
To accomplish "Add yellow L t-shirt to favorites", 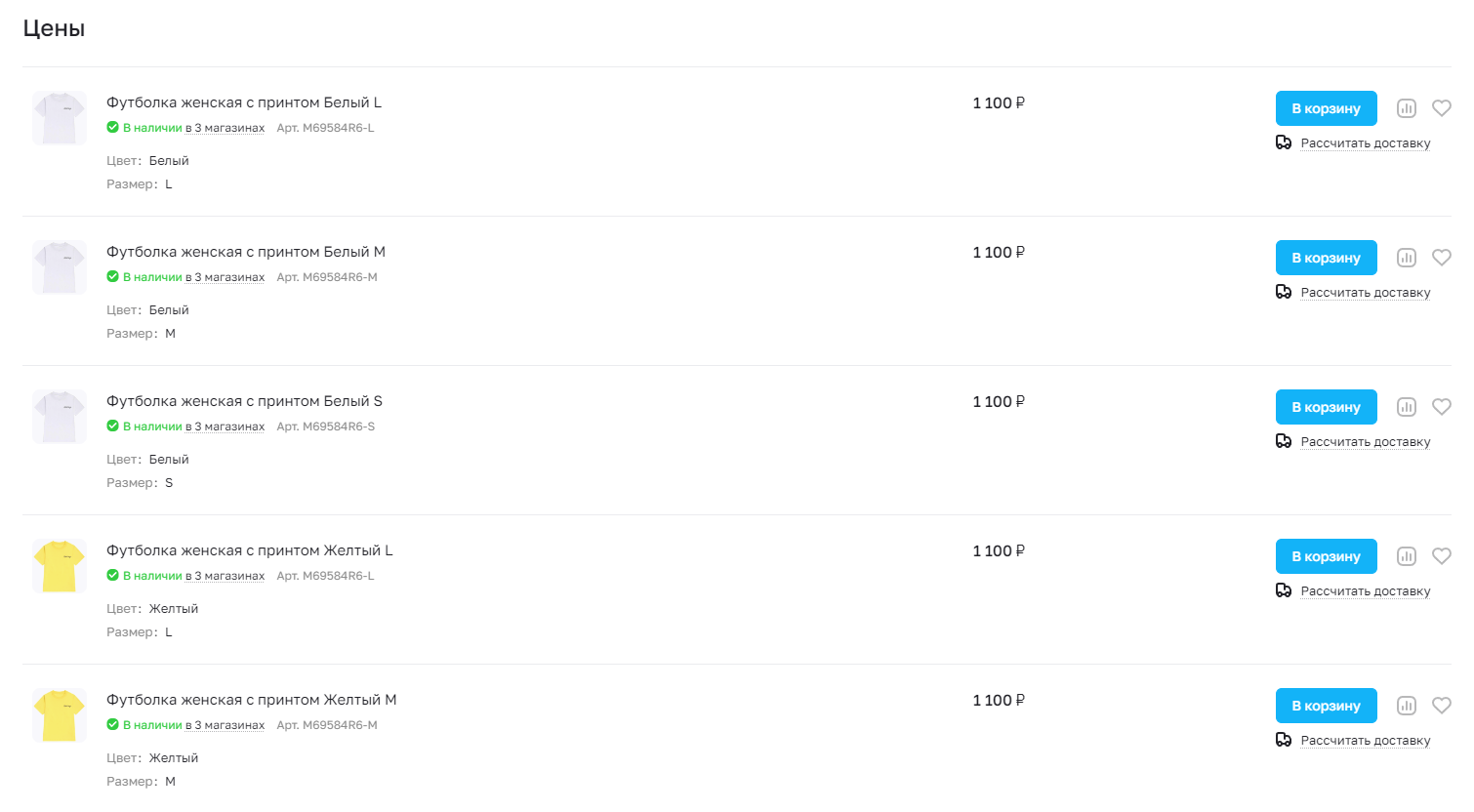I will pos(1441,556).
